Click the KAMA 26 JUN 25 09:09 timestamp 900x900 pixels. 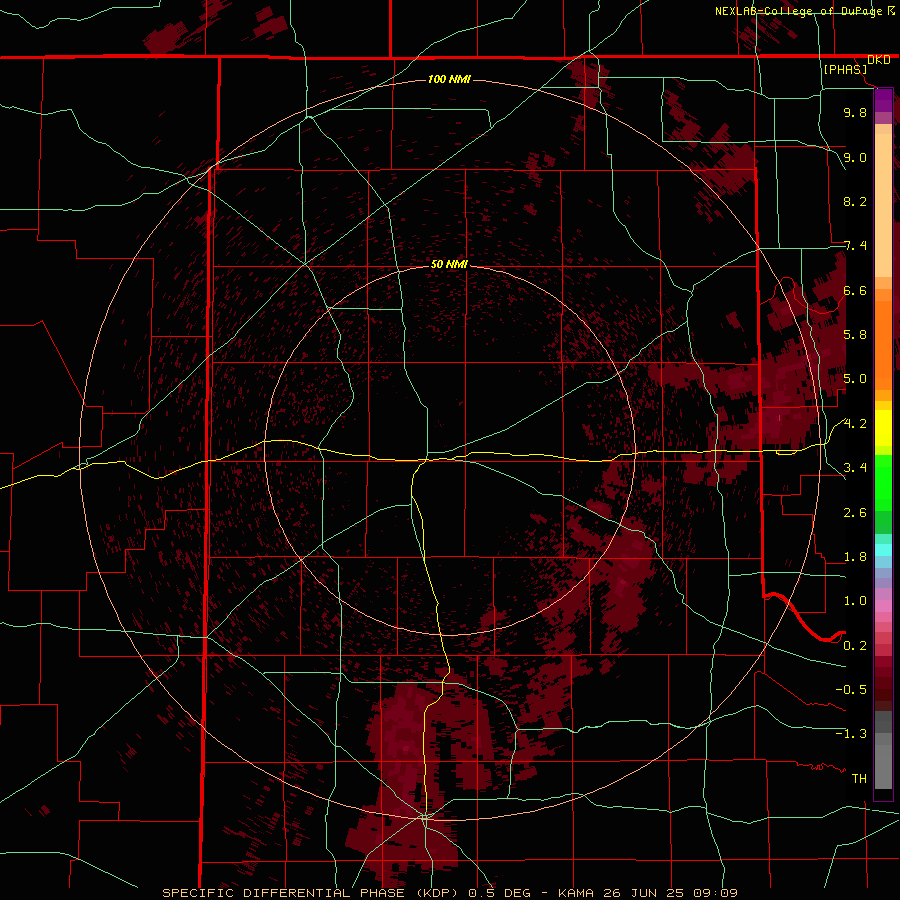[647, 893]
